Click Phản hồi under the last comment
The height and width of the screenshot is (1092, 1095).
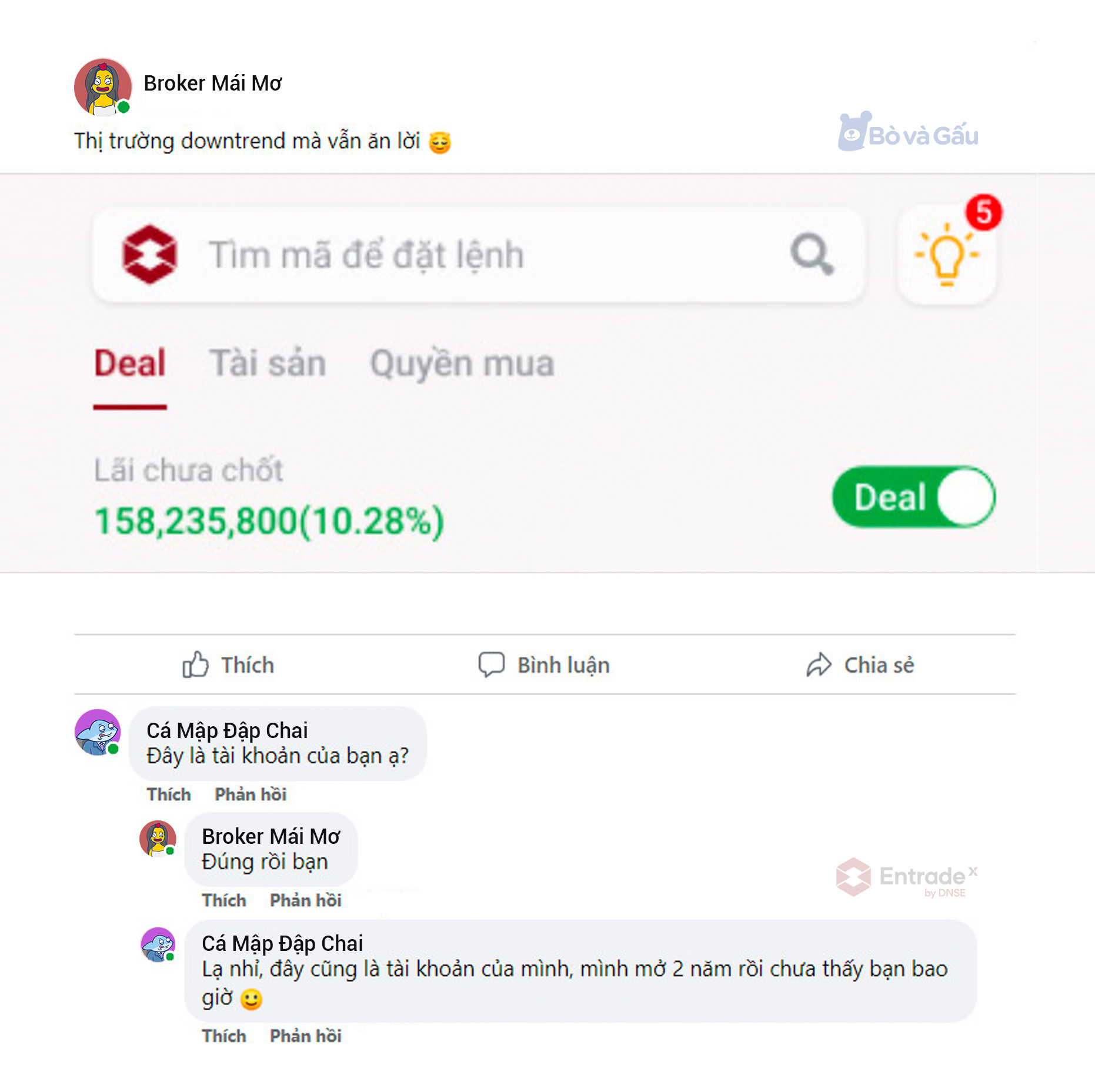[306, 1036]
